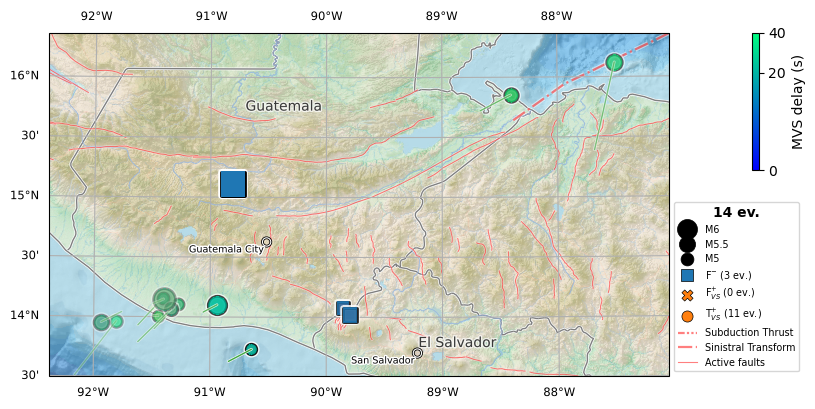Click the Sinistral Transform dash-dot line sample
Viewport: 815px width, 409px height.
tap(687, 347)
